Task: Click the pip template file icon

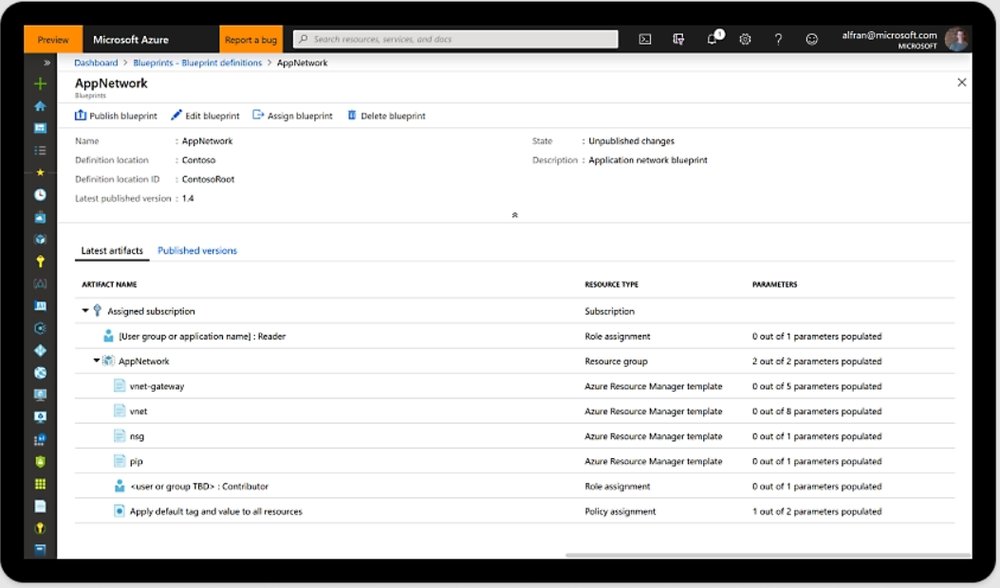Action: 119,460
